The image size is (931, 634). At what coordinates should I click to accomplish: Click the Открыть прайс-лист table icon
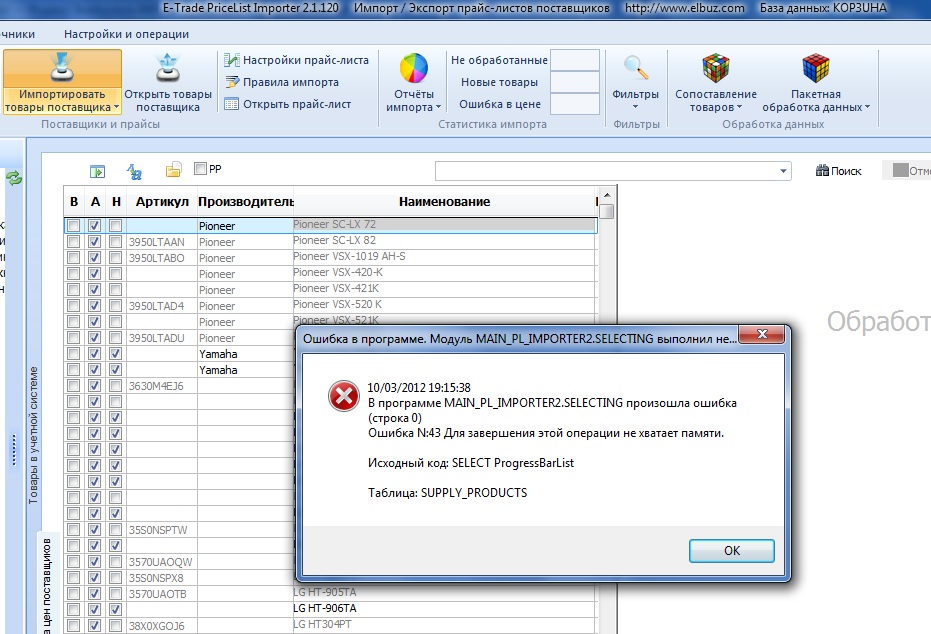pyautogui.click(x=231, y=104)
